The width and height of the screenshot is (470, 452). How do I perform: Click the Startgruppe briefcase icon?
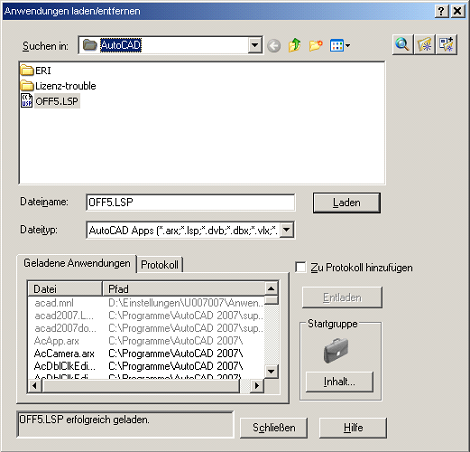coord(336,350)
